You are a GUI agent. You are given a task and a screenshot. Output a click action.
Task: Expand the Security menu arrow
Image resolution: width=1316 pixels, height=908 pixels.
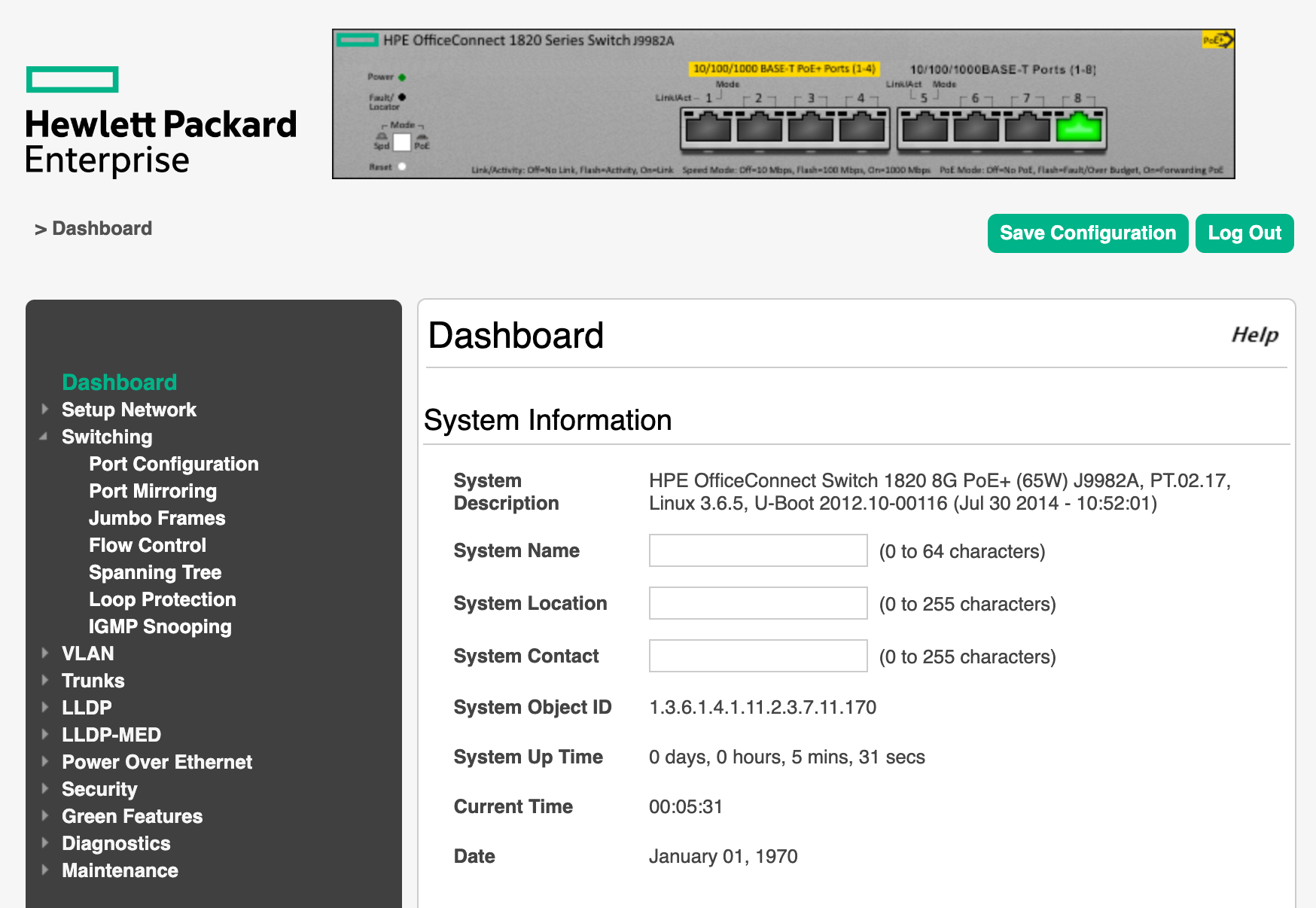[45, 788]
